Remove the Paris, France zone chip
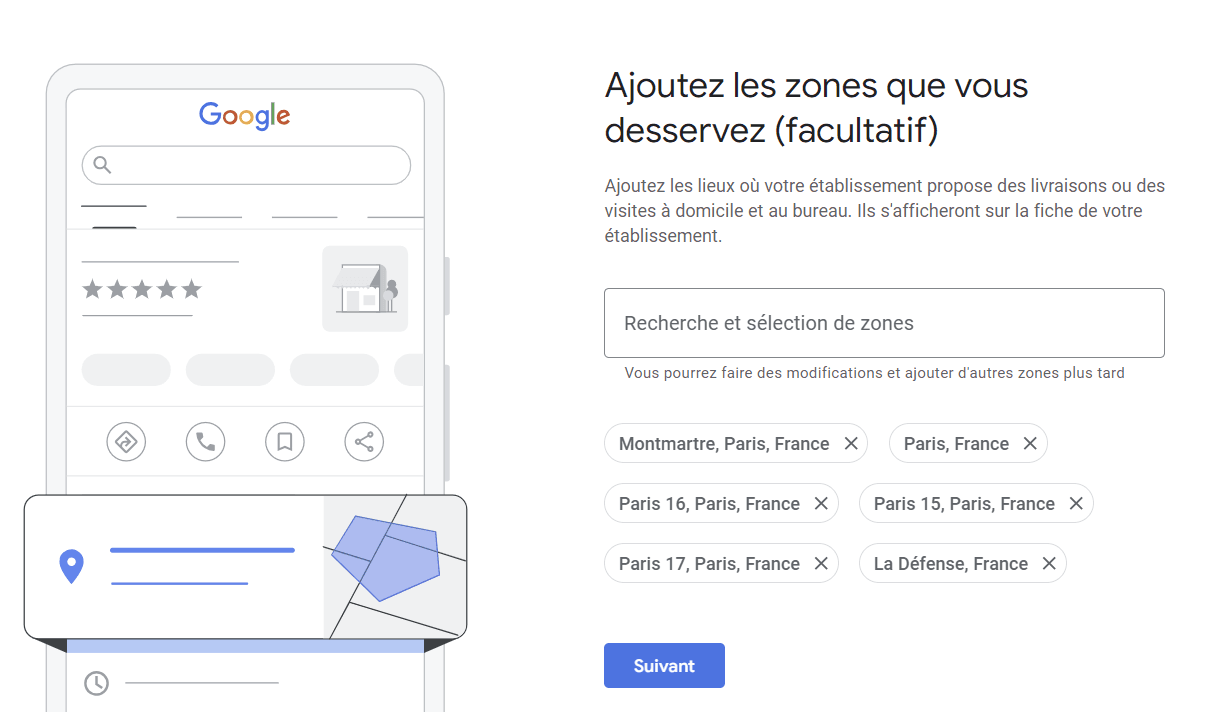The width and height of the screenshot is (1232, 712). click(1030, 443)
